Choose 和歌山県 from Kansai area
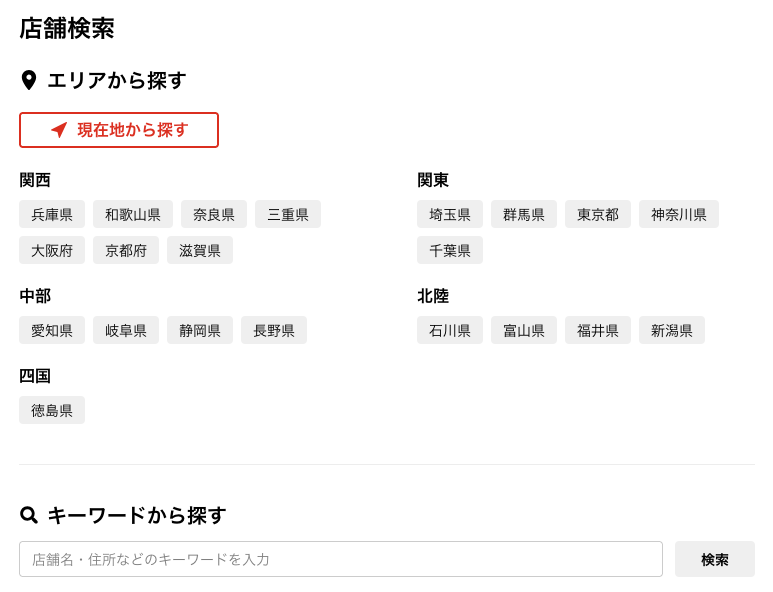 [x=133, y=214]
